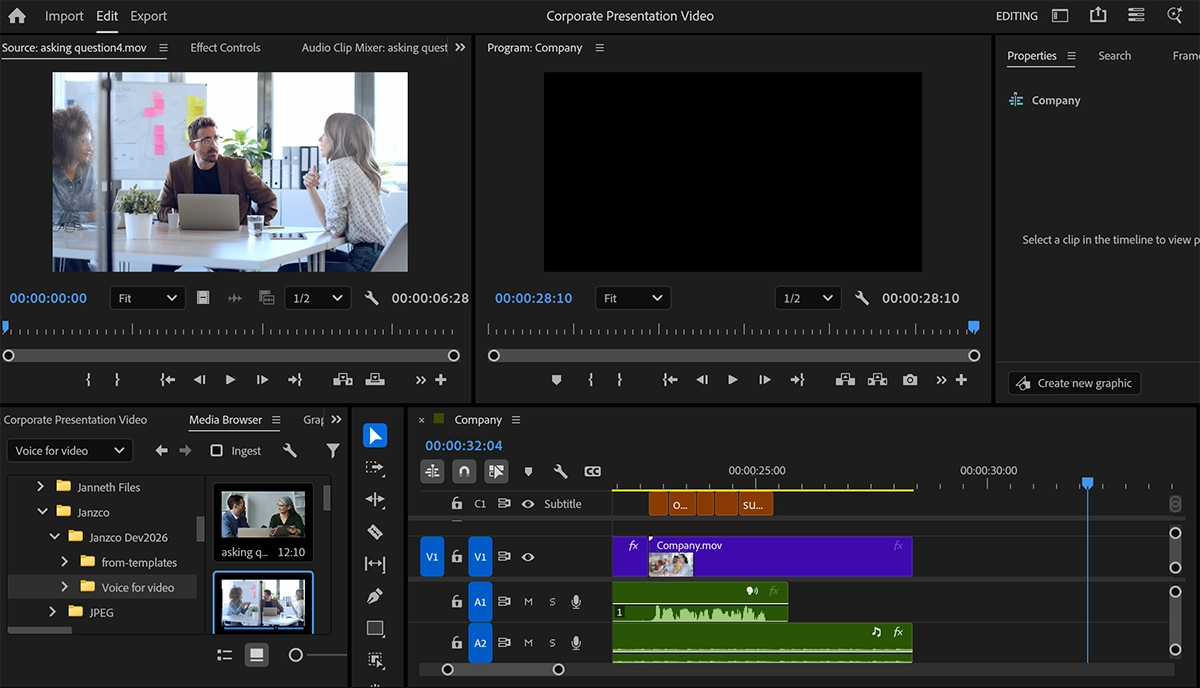Toggle Snap in timeline (magnet icon)
Image resolution: width=1200 pixels, height=688 pixels.
pos(464,471)
